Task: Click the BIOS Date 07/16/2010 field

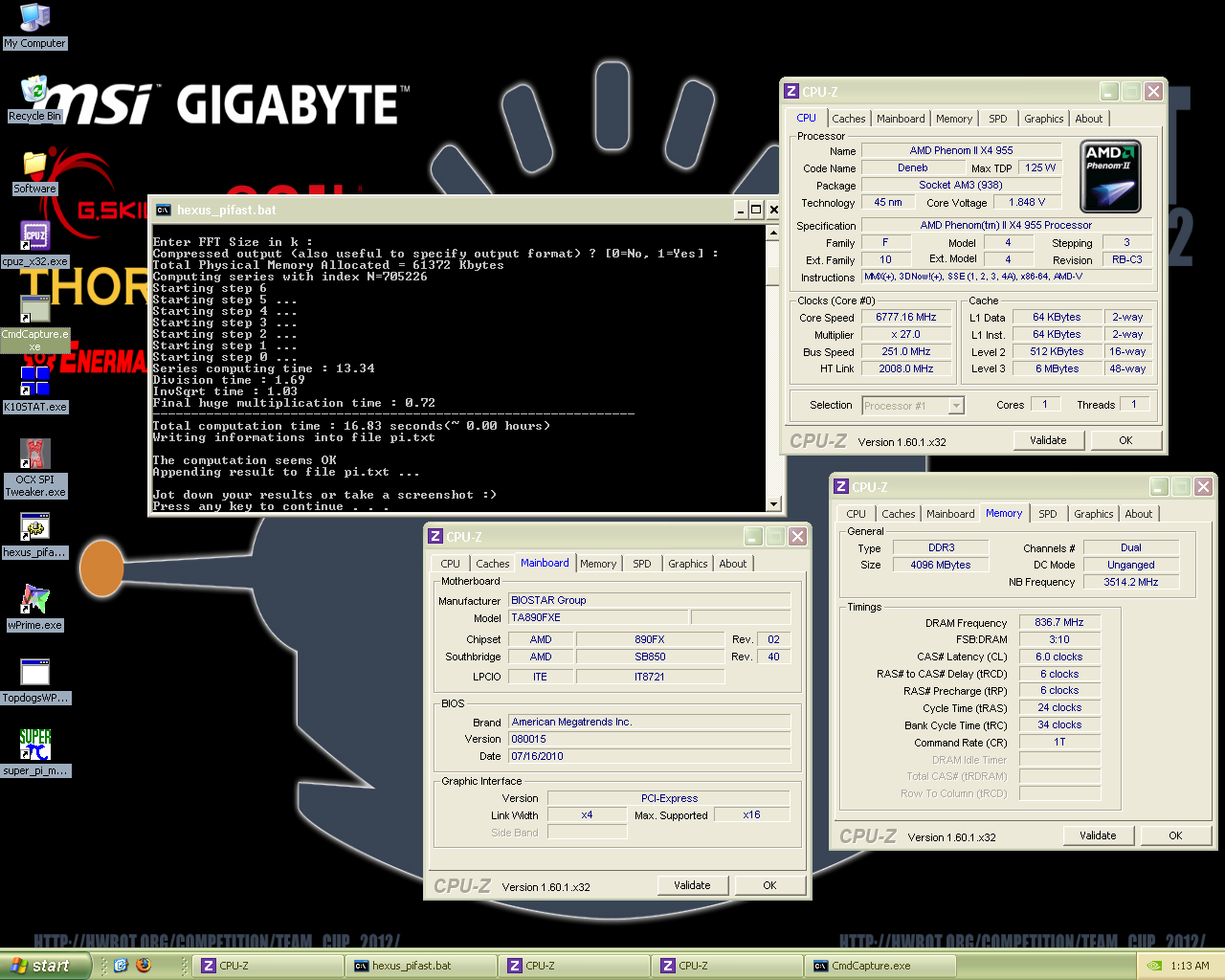Action: (x=650, y=756)
